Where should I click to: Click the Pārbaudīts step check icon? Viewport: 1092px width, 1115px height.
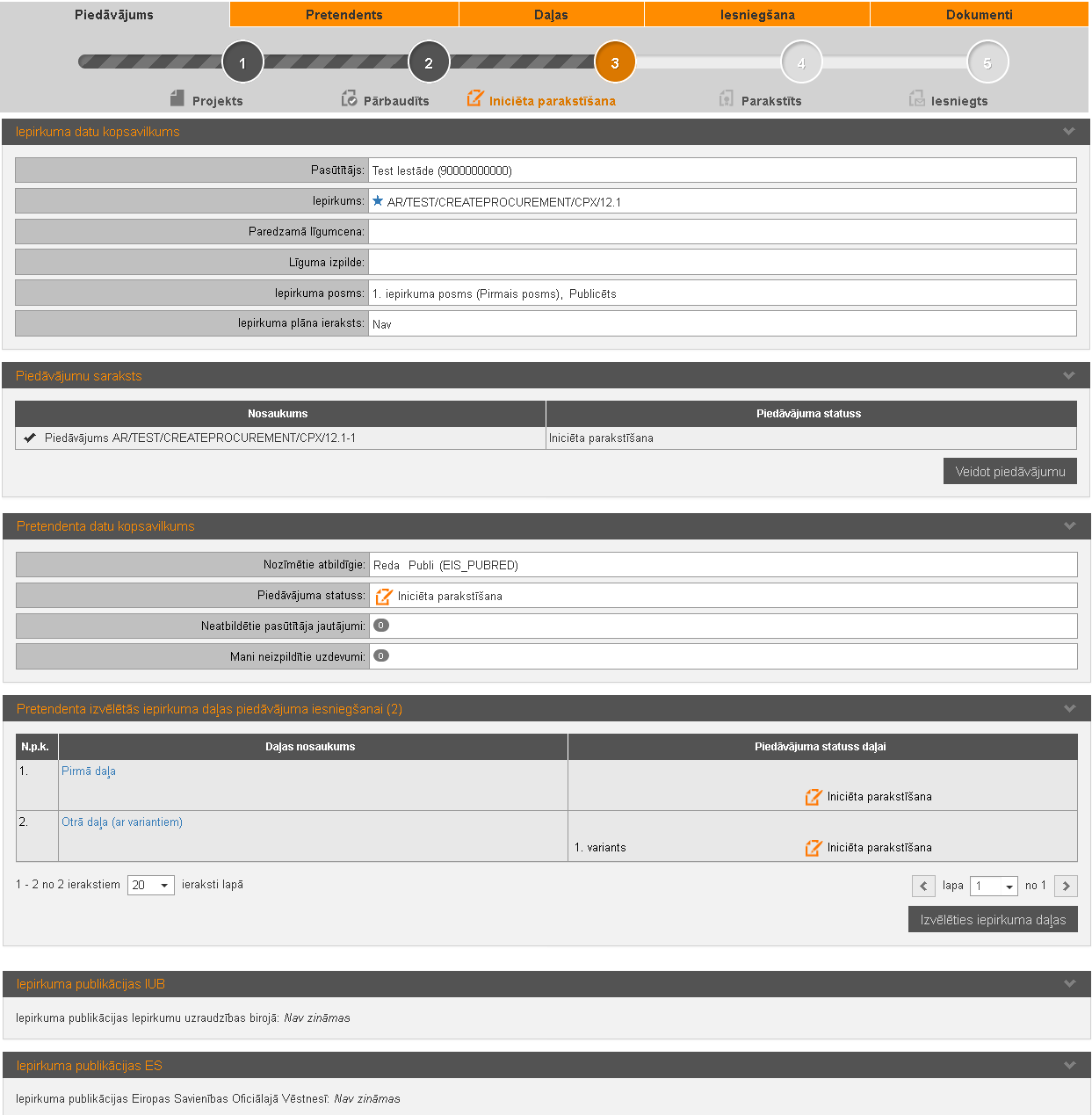tap(349, 98)
